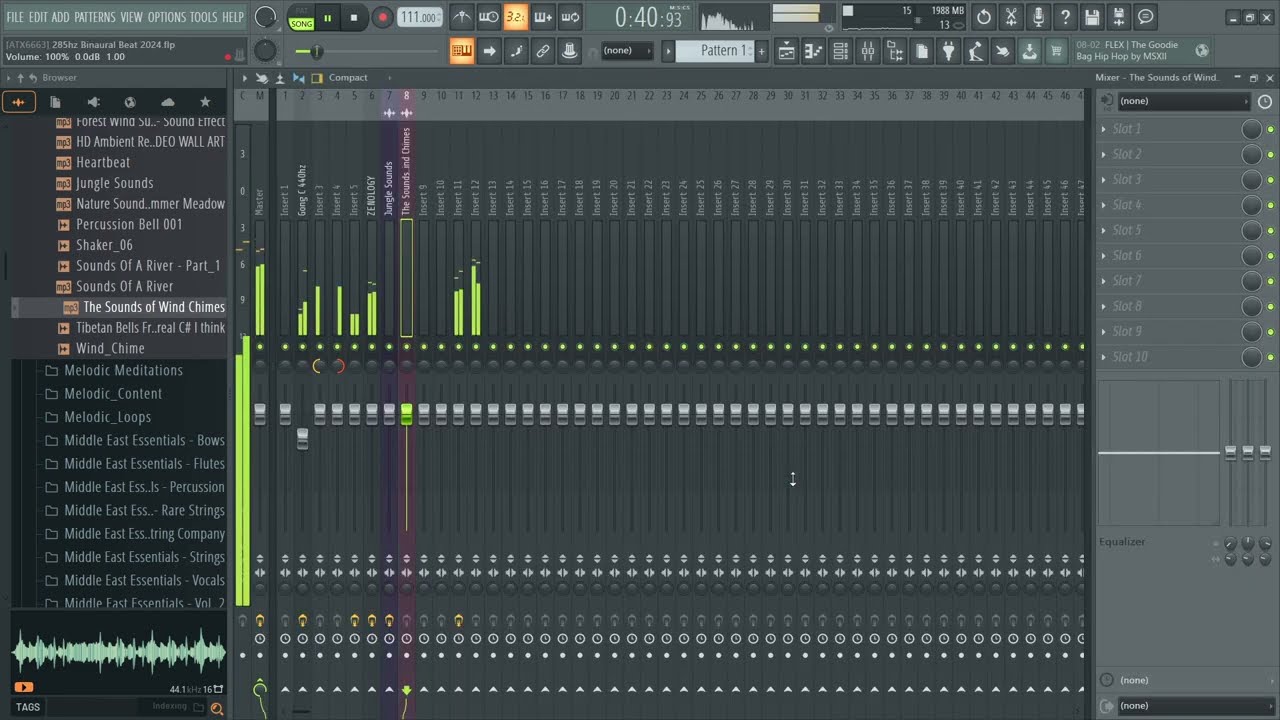Select browser audio waveform tab
This screenshot has width=1280, height=720.
click(19, 101)
